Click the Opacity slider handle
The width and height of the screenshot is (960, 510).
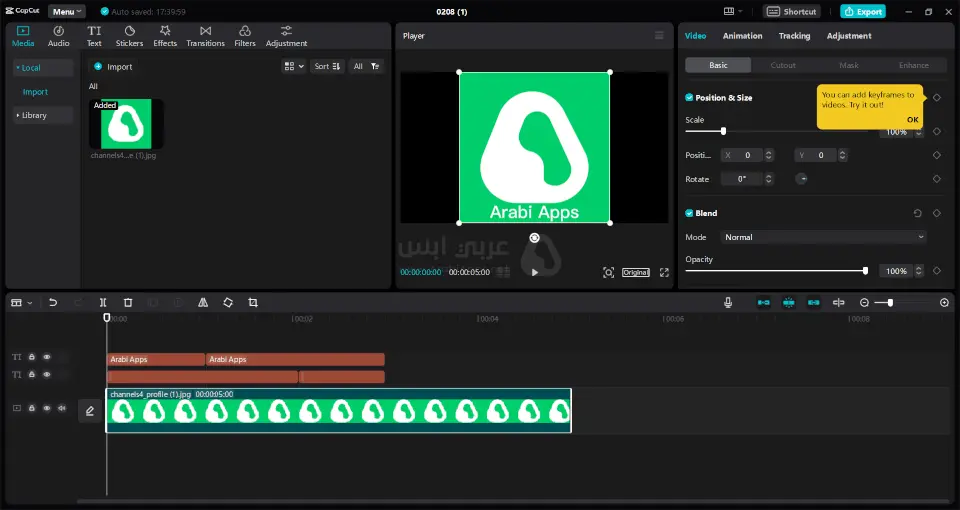(865, 271)
